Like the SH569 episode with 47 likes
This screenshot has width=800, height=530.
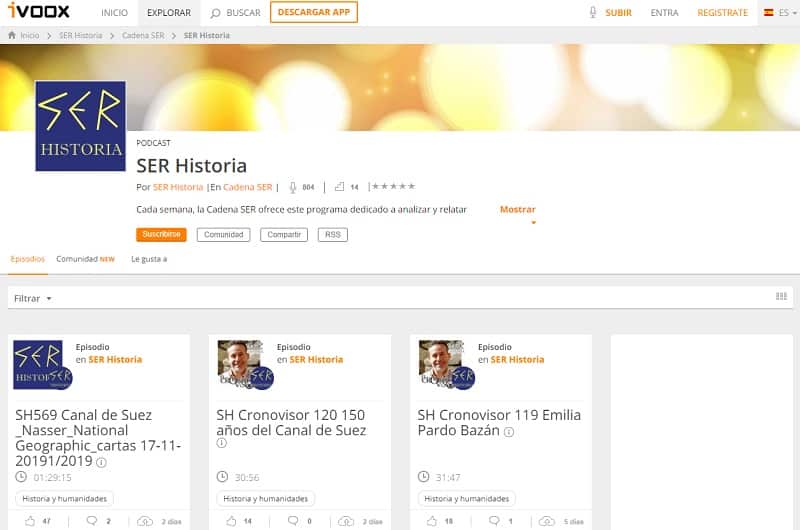pos(30,521)
